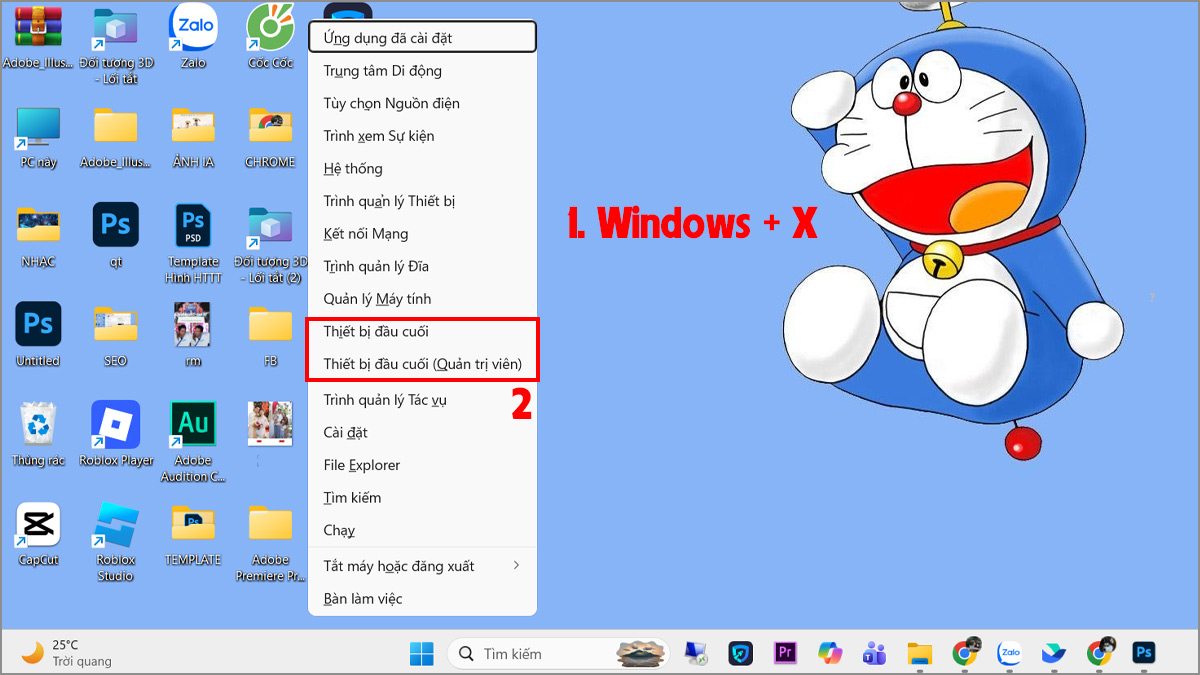Open the Adobe_Illus folder on the desktop
Image resolution: width=1200 pixels, height=675 pixels.
click(x=115, y=138)
